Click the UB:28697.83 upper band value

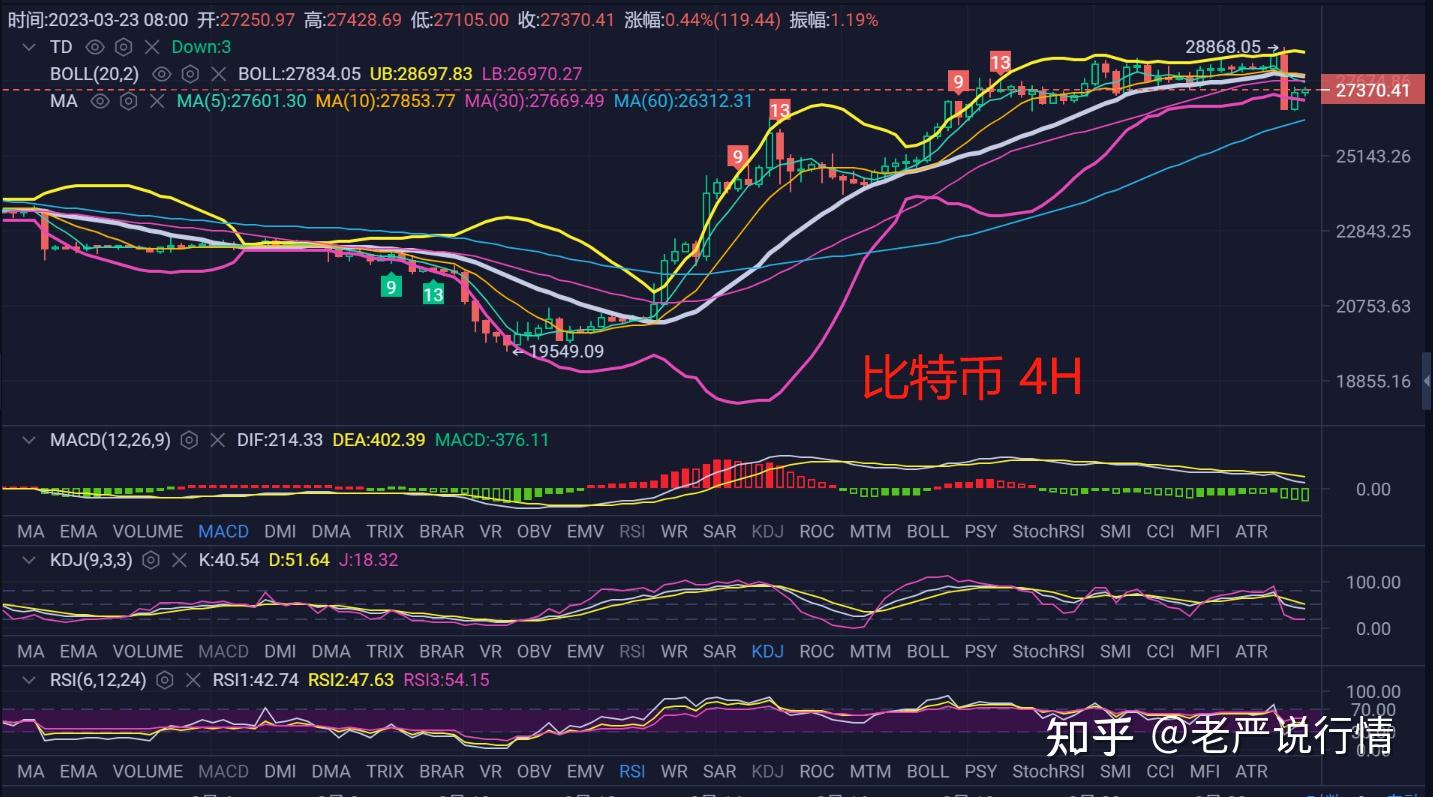pyautogui.click(x=421, y=74)
